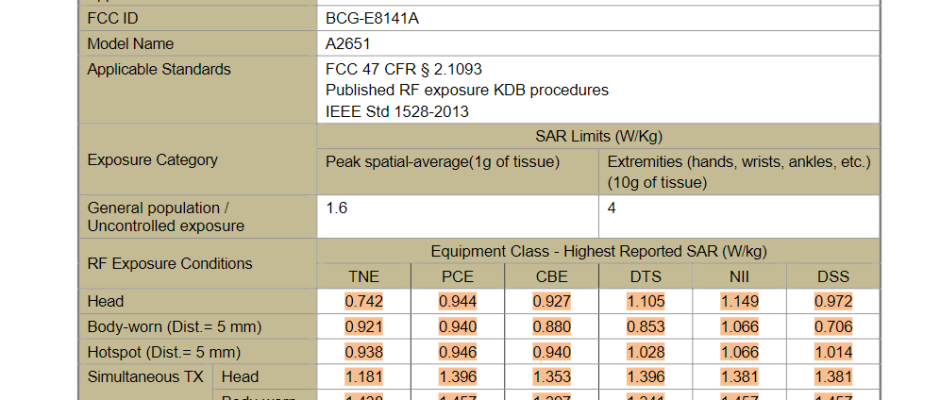This screenshot has height=400, width=940.
Task: Click the TNE column header
Action: [x=364, y=277]
